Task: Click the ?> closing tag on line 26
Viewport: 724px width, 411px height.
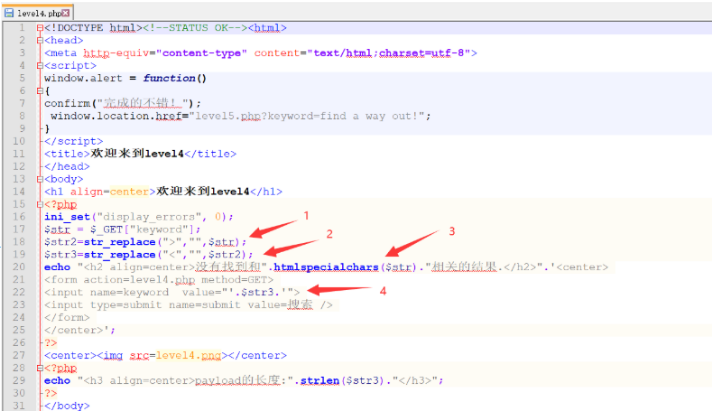Action: tap(51, 343)
